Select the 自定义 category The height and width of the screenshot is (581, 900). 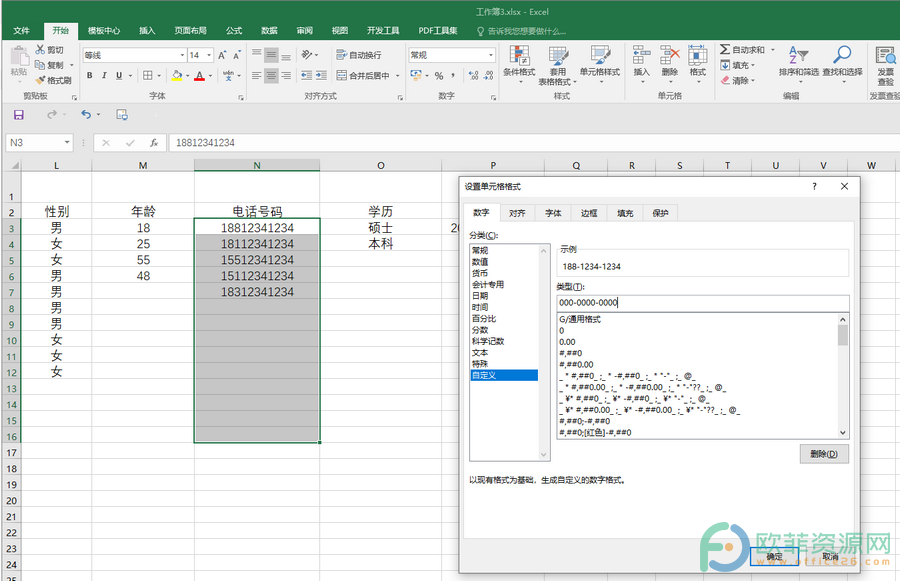pyautogui.click(x=503, y=375)
